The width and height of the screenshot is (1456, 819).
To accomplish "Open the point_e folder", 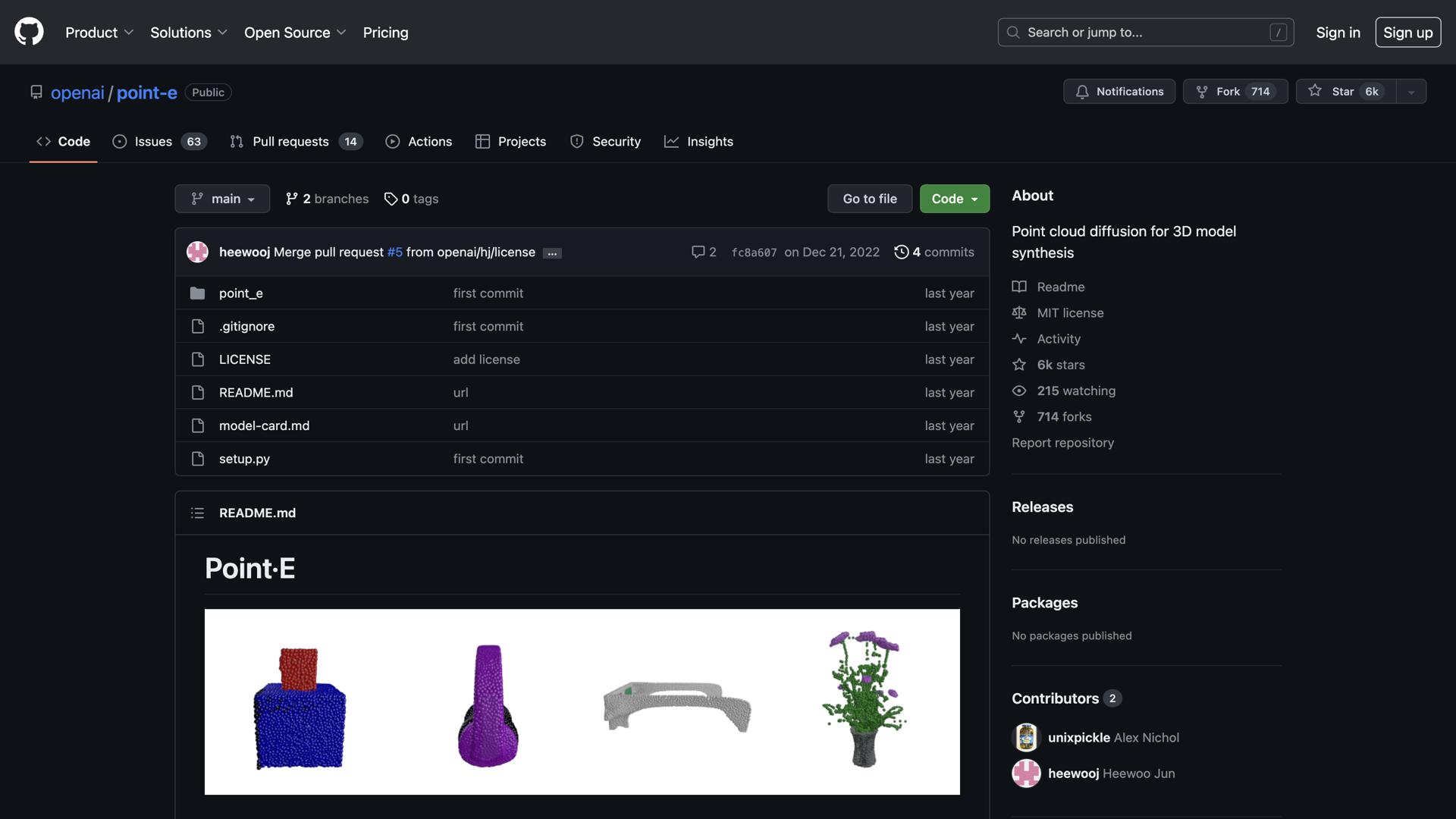I will pyautogui.click(x=240, y=293).
